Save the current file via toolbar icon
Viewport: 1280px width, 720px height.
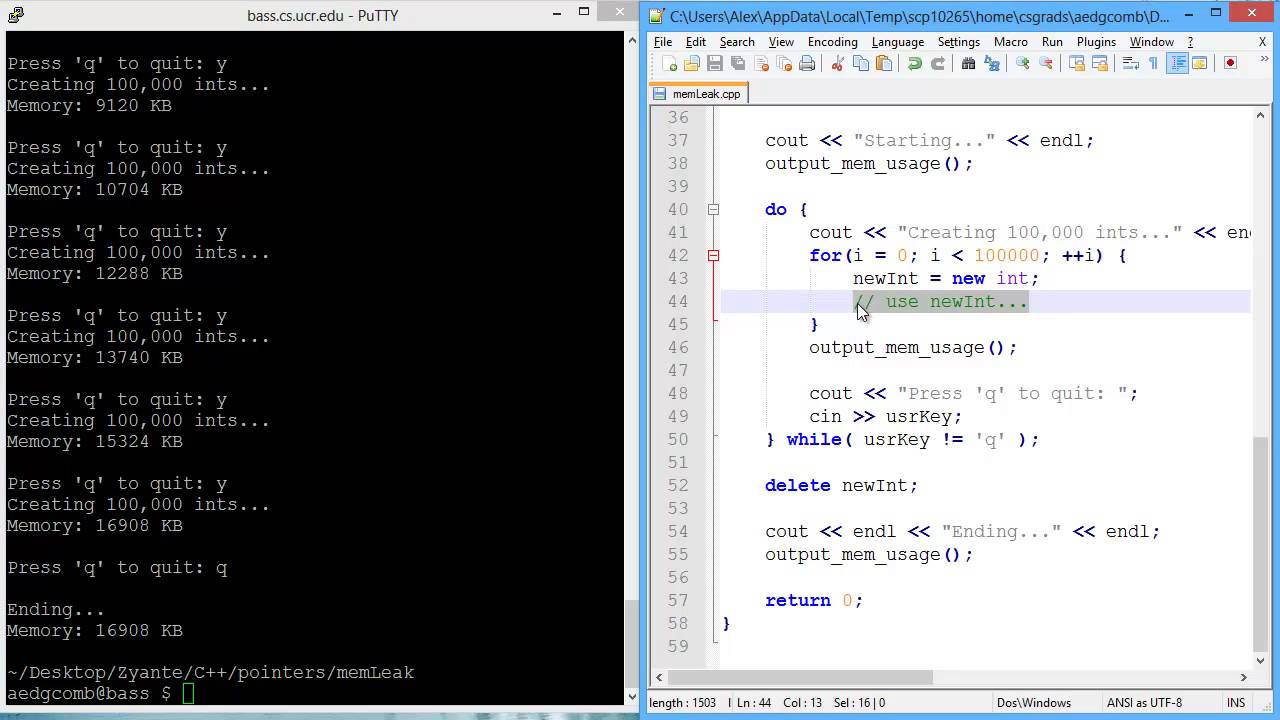click(715, 63)
